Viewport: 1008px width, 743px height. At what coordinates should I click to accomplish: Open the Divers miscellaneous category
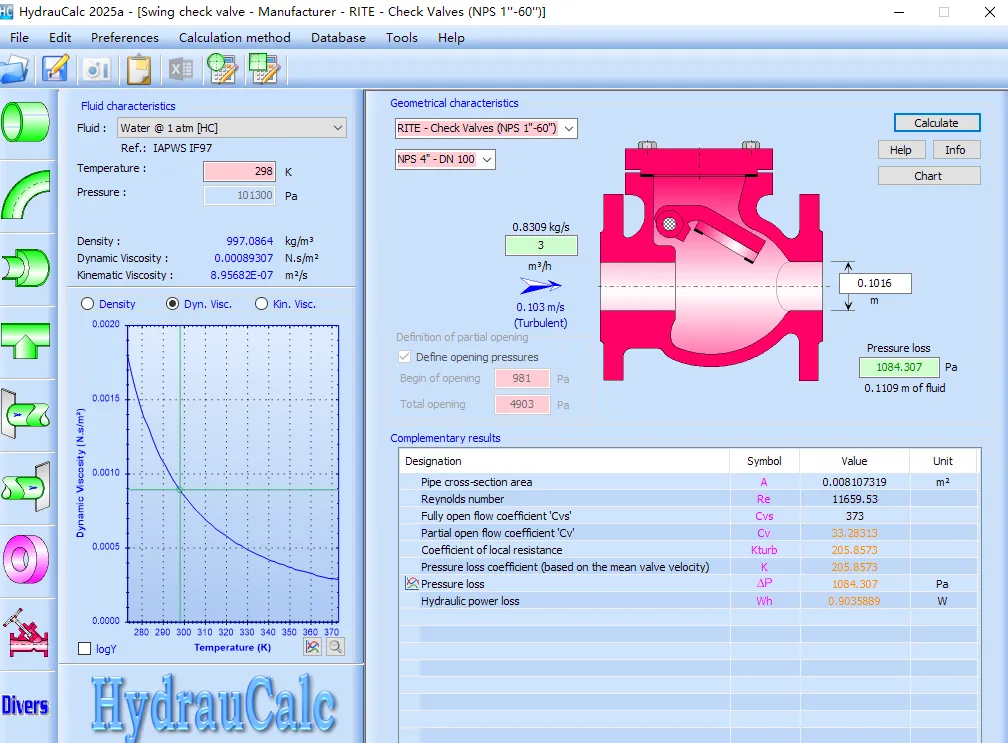pyautogui.click(x=25, y=705)
